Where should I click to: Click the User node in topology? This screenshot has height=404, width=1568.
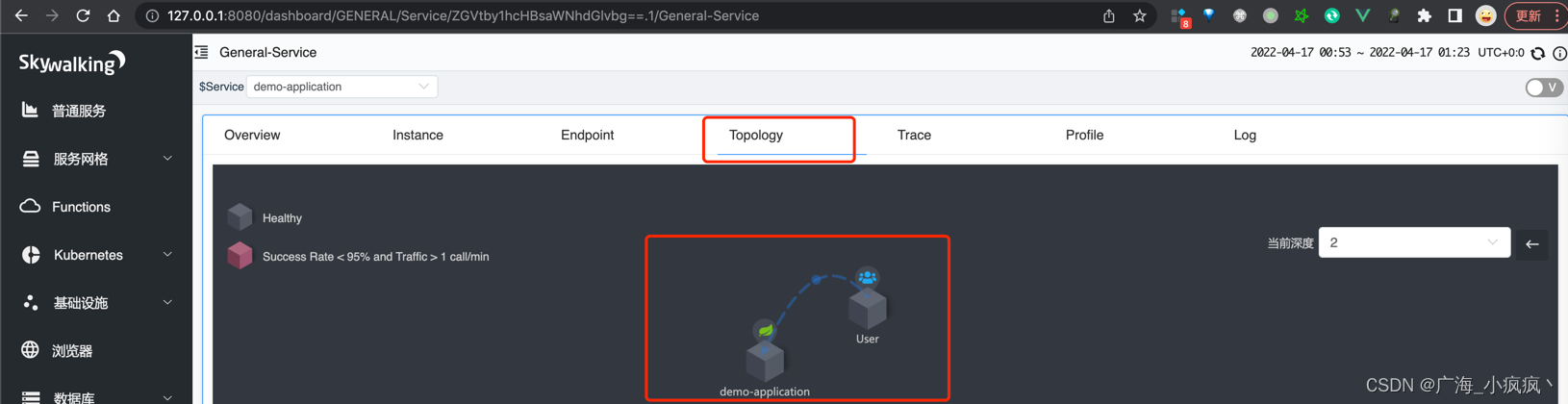(x=868, y=309)
